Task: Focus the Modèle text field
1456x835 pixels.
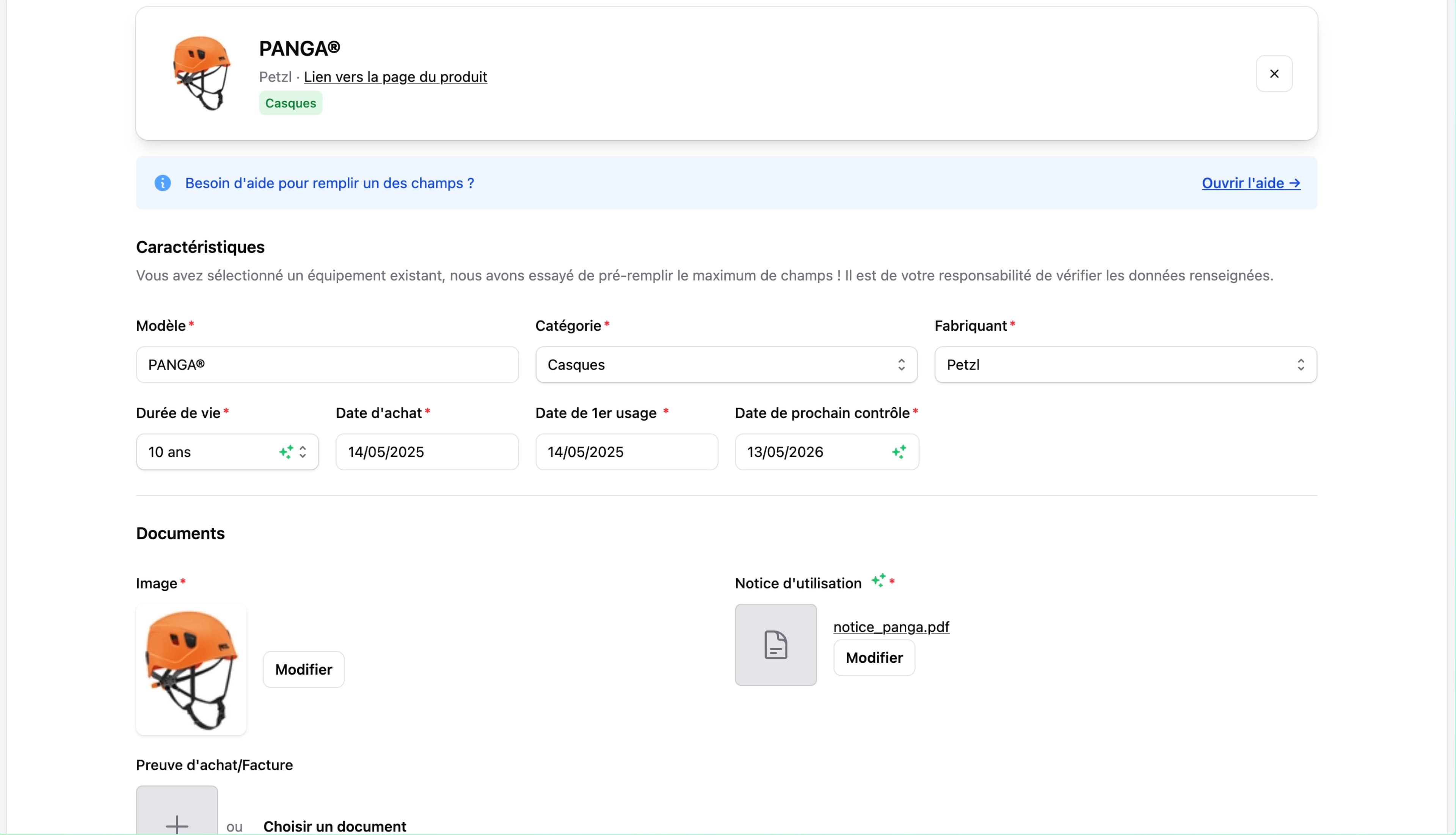Action: (326, 365)
